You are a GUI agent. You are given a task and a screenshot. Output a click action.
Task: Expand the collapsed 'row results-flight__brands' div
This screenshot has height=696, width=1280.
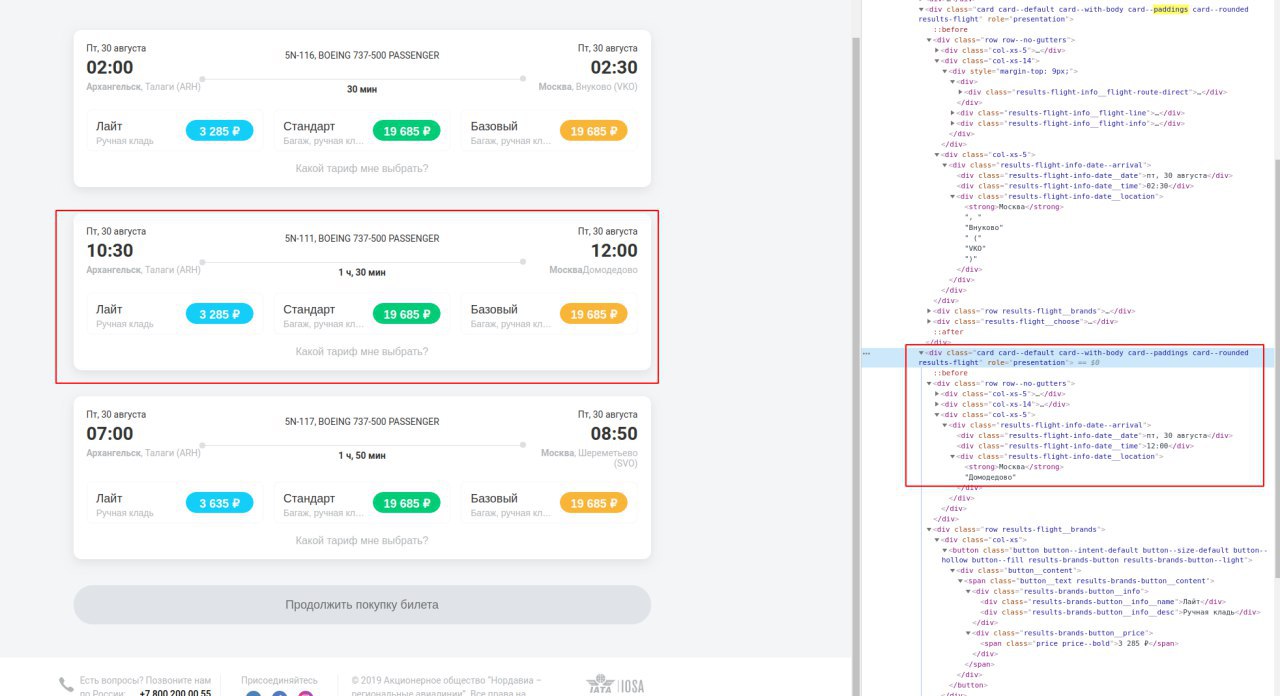coord(930,311)
